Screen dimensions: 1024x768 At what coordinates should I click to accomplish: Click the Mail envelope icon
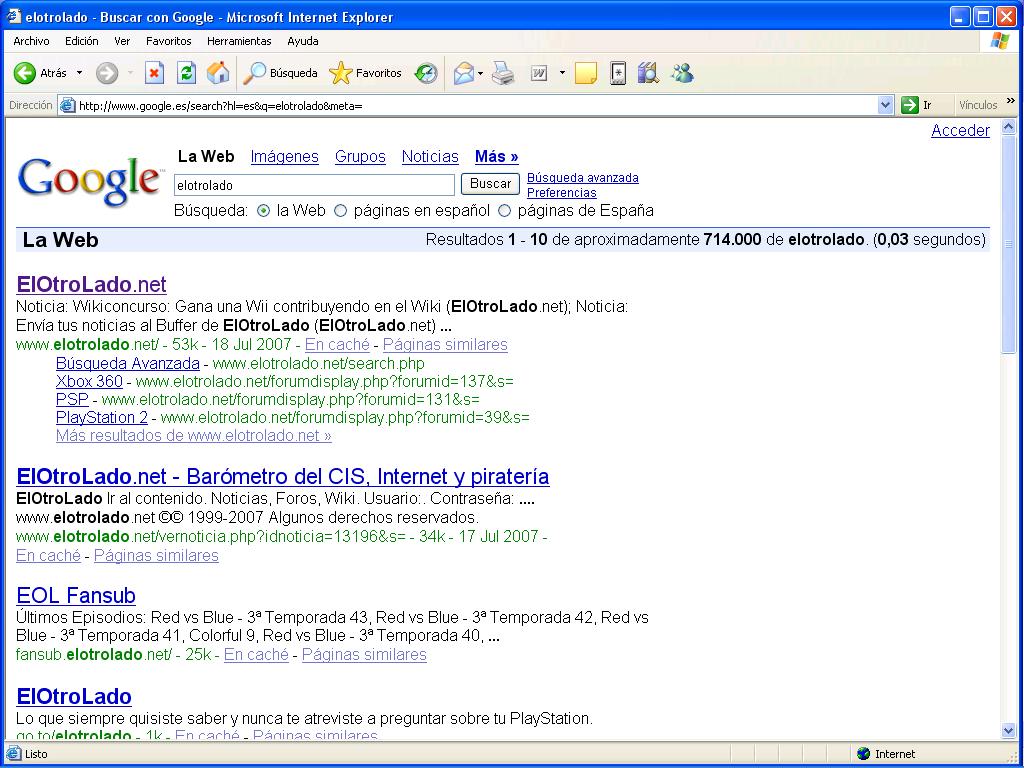click(464, 73)
